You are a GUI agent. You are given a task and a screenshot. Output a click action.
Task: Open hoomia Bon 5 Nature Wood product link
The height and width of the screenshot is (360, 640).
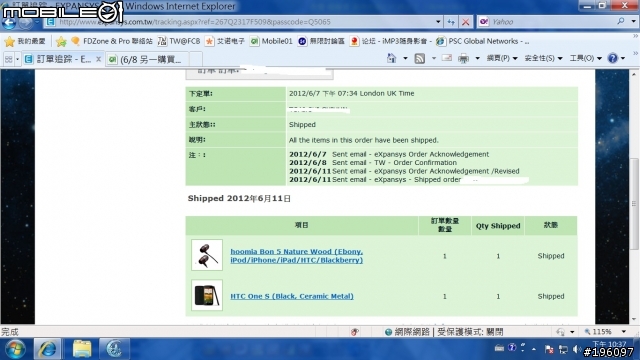296,256
